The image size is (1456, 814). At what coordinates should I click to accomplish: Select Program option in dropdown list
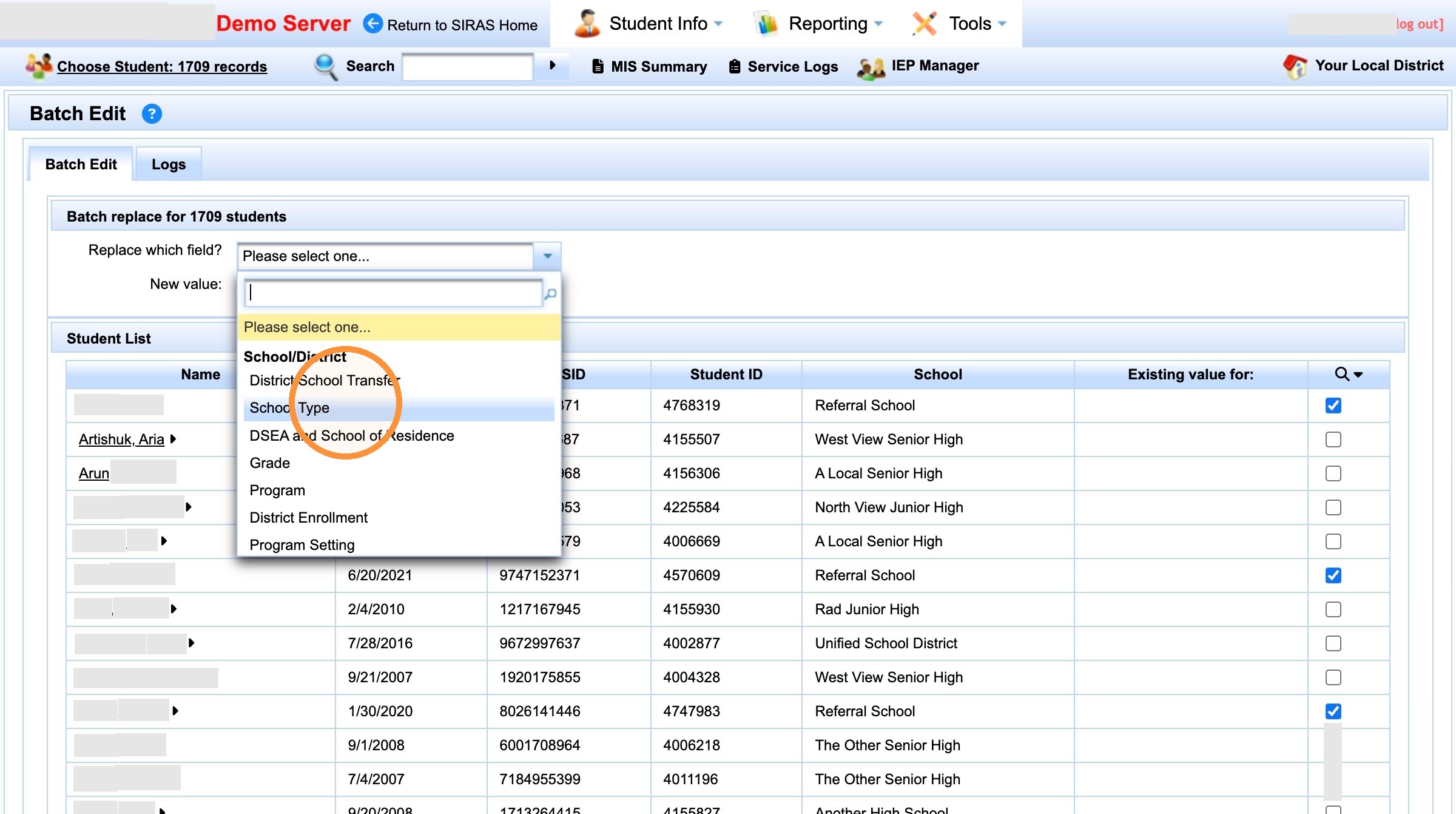point(399,490)
